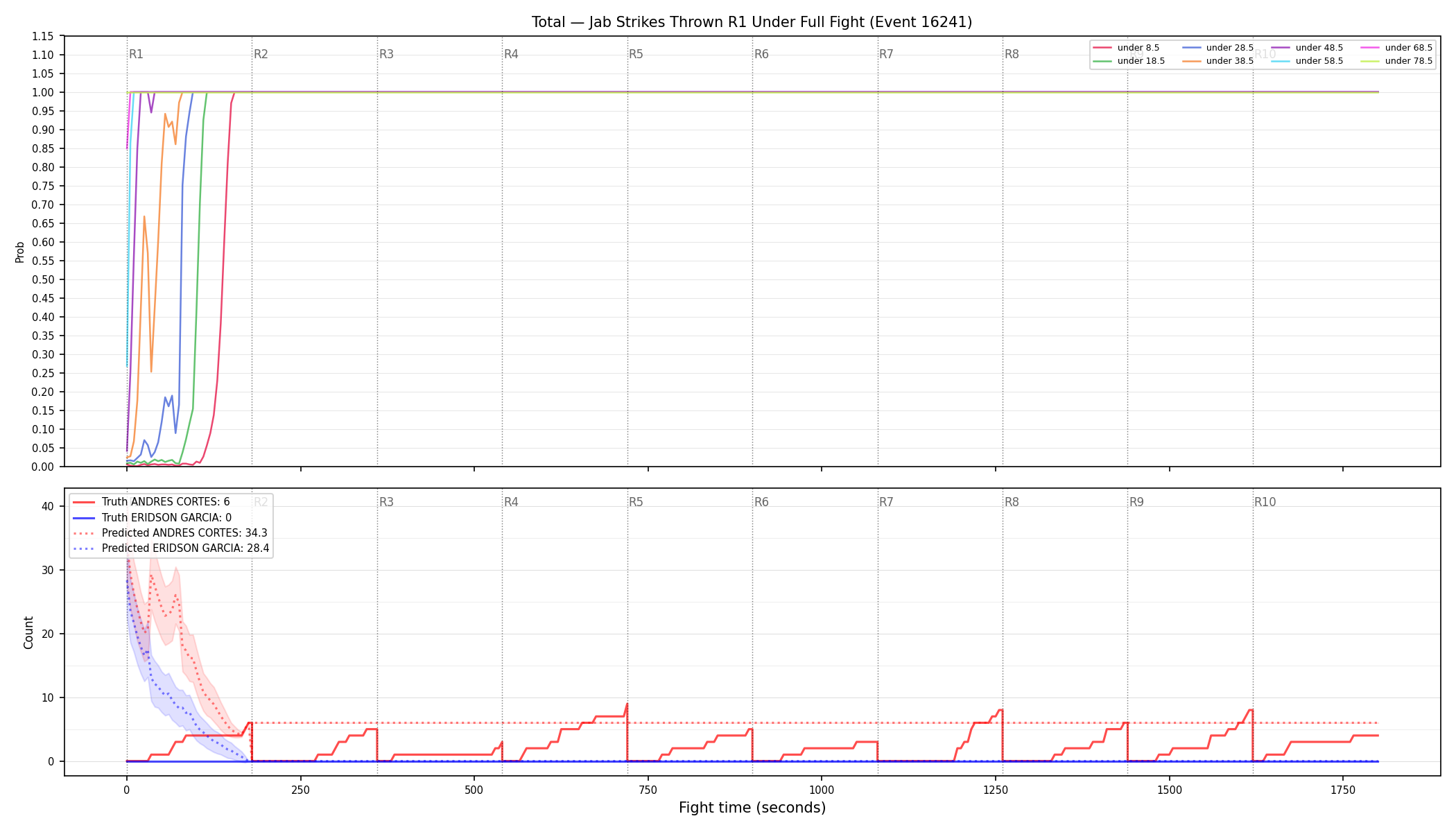Image resolution: width=1456 pixels, height=832 pixels.
Task: Click the chart title mentioning Event 16241
Action: click(752, 22)
